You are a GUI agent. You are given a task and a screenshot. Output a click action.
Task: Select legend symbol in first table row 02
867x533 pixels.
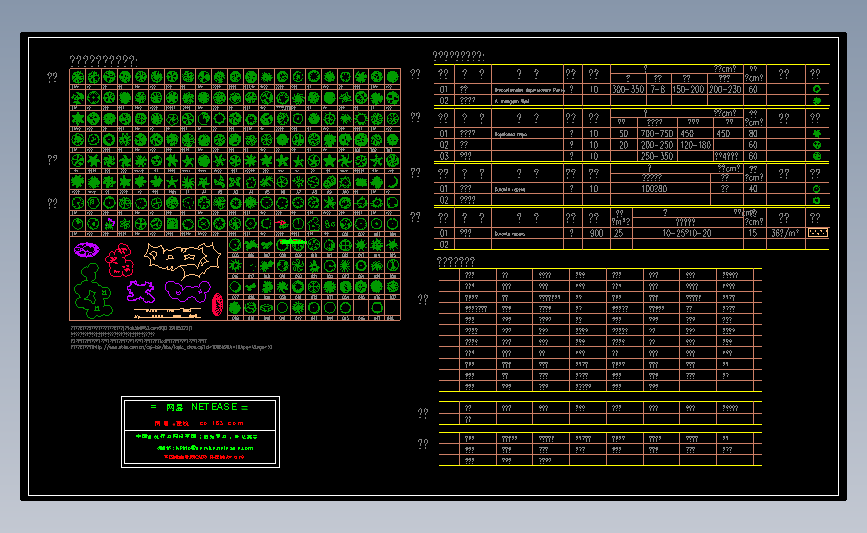pos(817,101)
